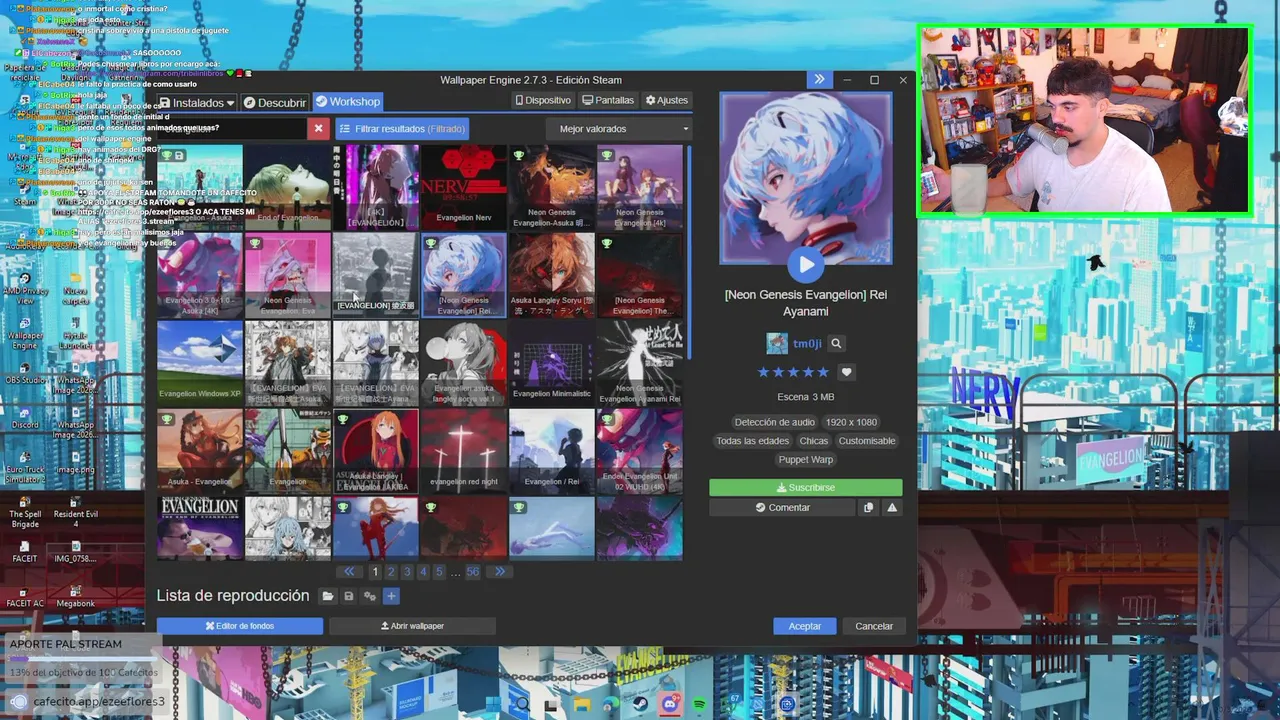Open Spotify from the taskbar

click(x=699, y=705)
